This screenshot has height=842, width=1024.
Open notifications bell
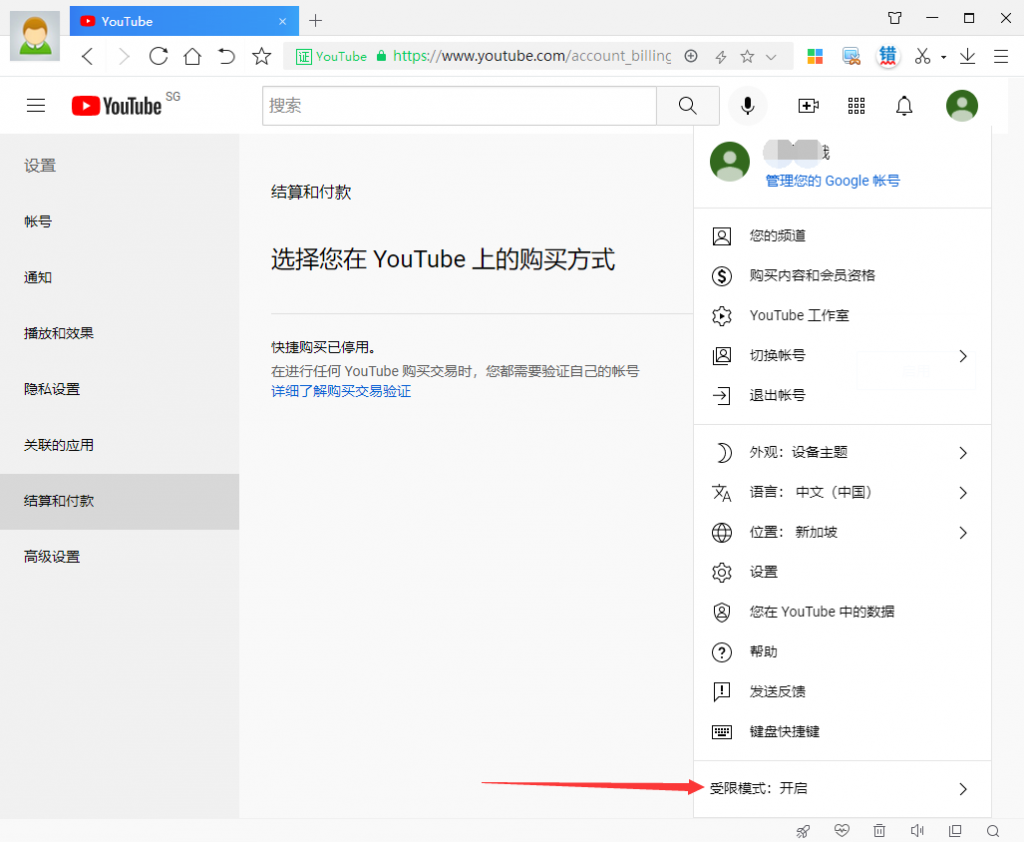(904, 105)
